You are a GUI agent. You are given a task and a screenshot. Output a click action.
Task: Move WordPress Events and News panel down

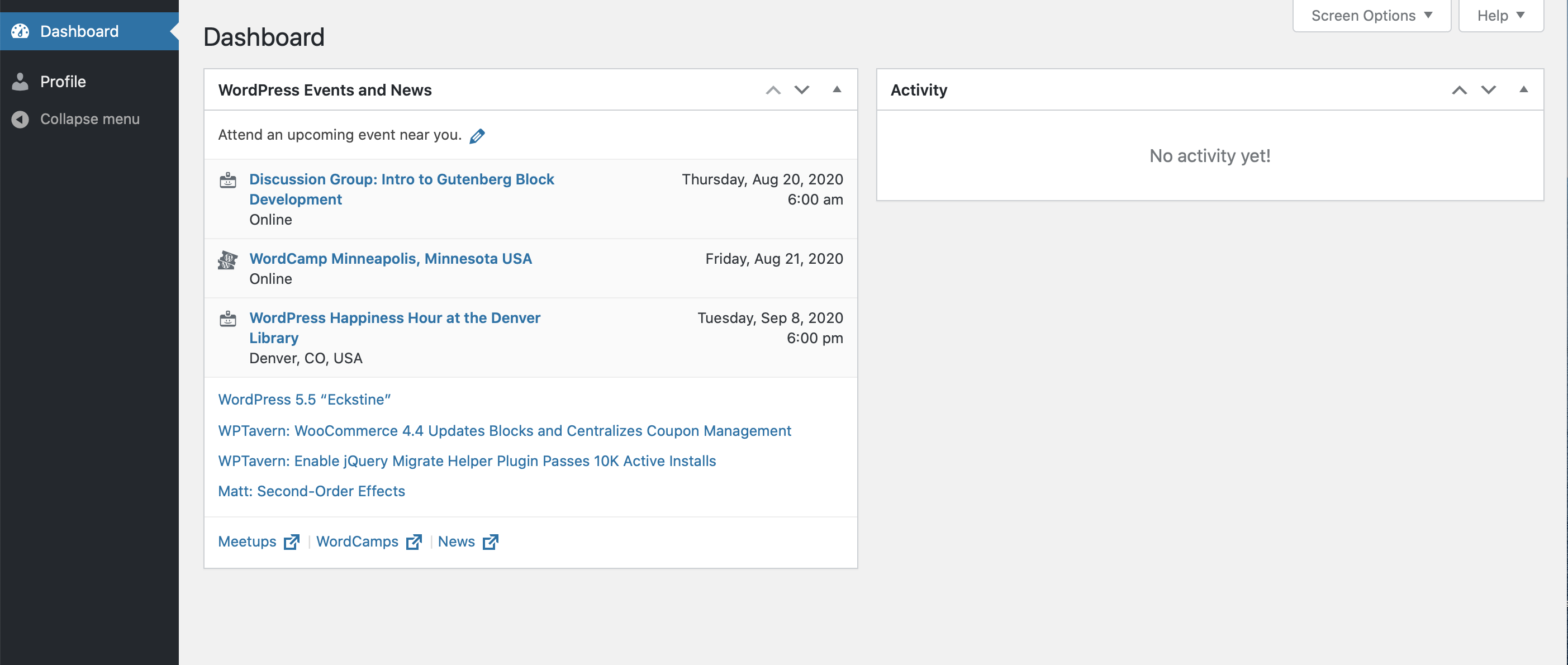click(x=802, y=90)
